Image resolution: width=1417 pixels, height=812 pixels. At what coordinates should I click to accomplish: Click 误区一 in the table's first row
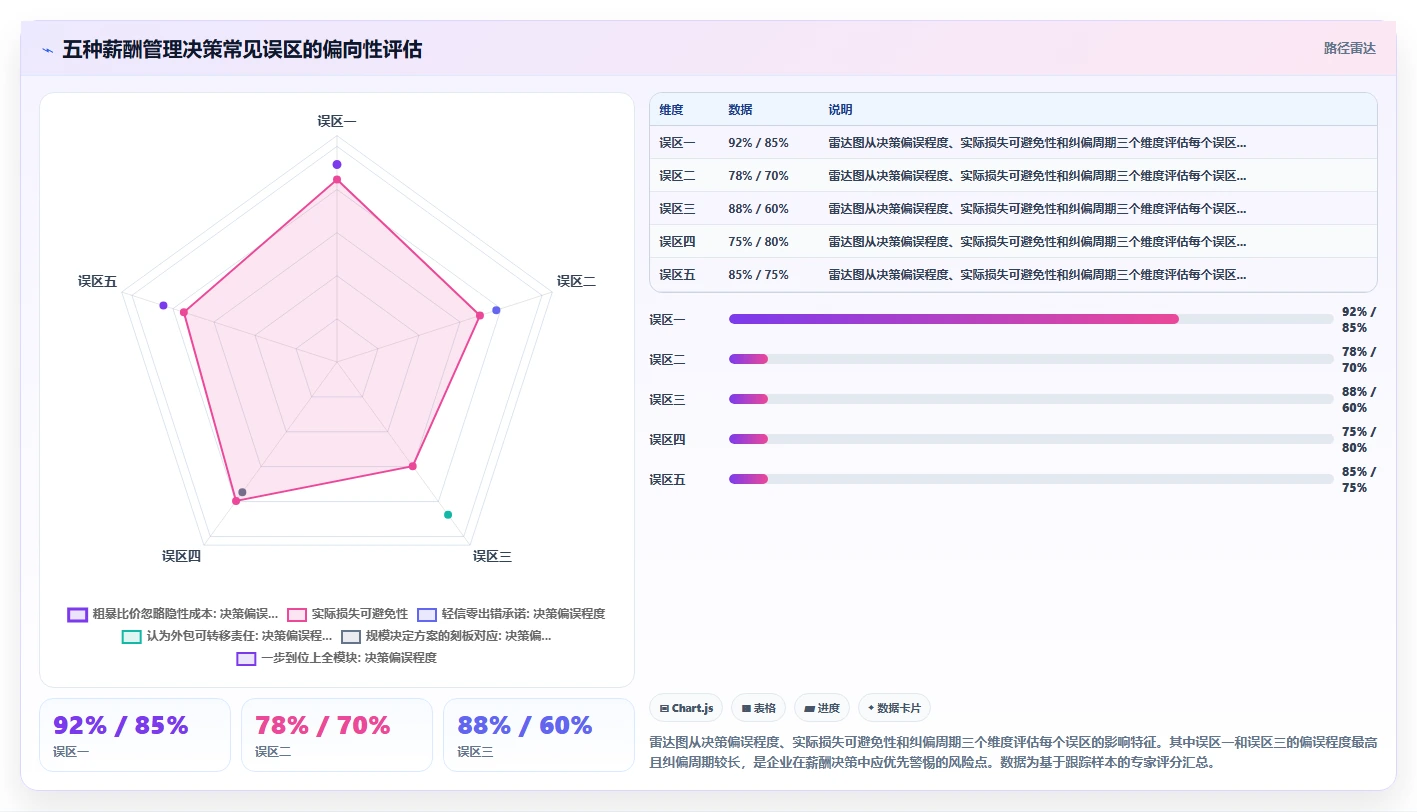(x=677, y=143)
